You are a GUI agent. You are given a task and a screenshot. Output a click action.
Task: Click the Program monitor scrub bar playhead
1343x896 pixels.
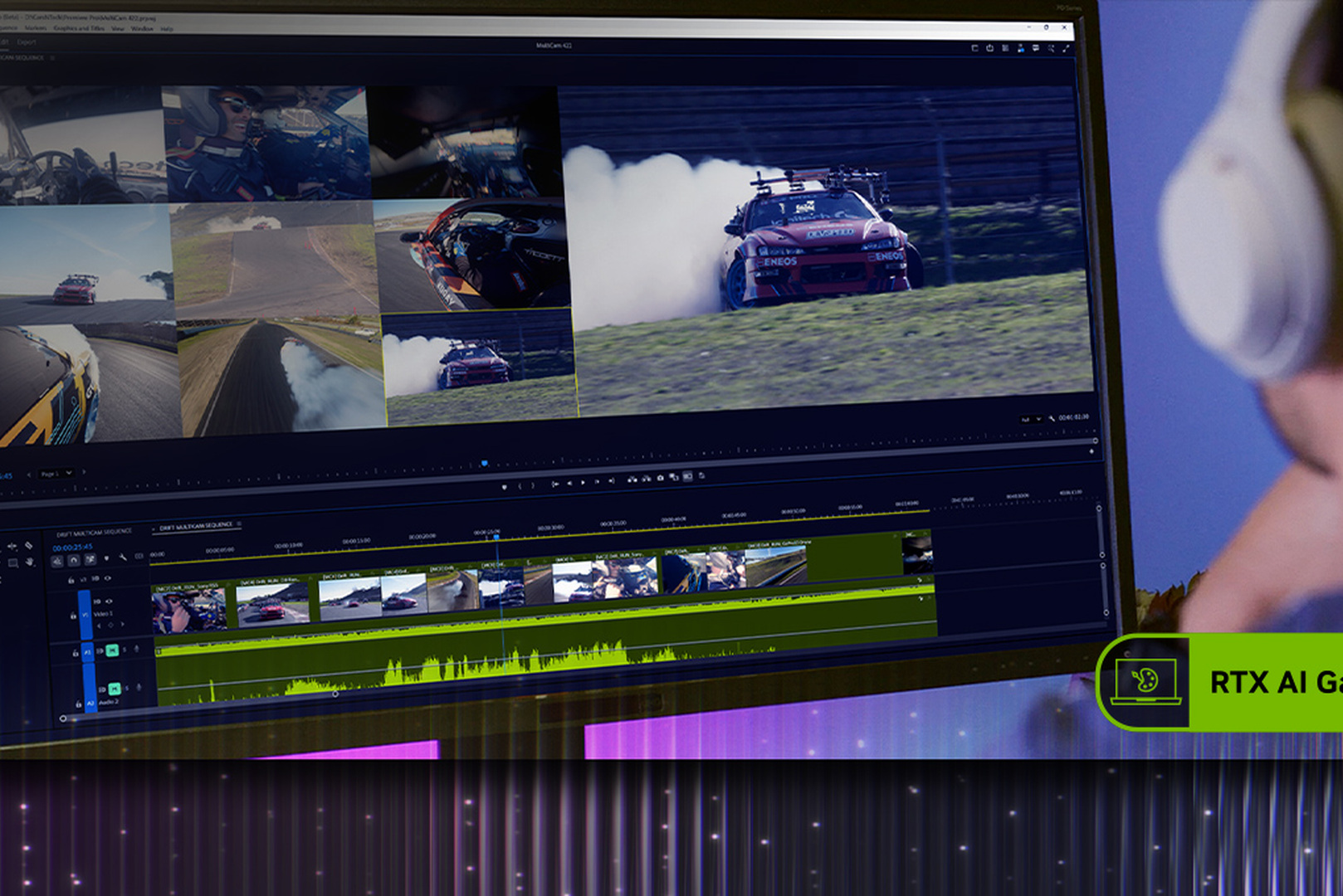[484, 463]
